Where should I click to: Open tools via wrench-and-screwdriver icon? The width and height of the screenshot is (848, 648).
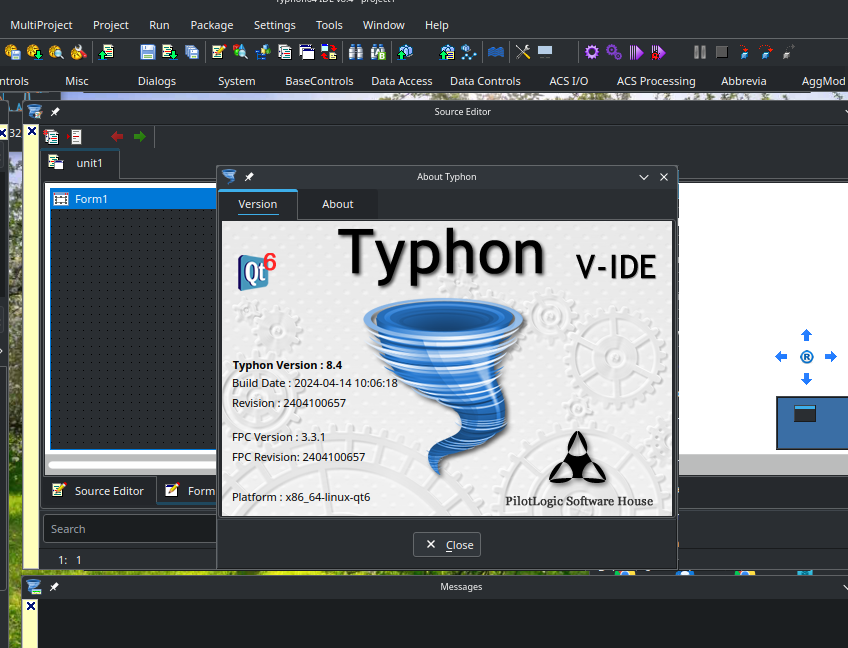523,52
